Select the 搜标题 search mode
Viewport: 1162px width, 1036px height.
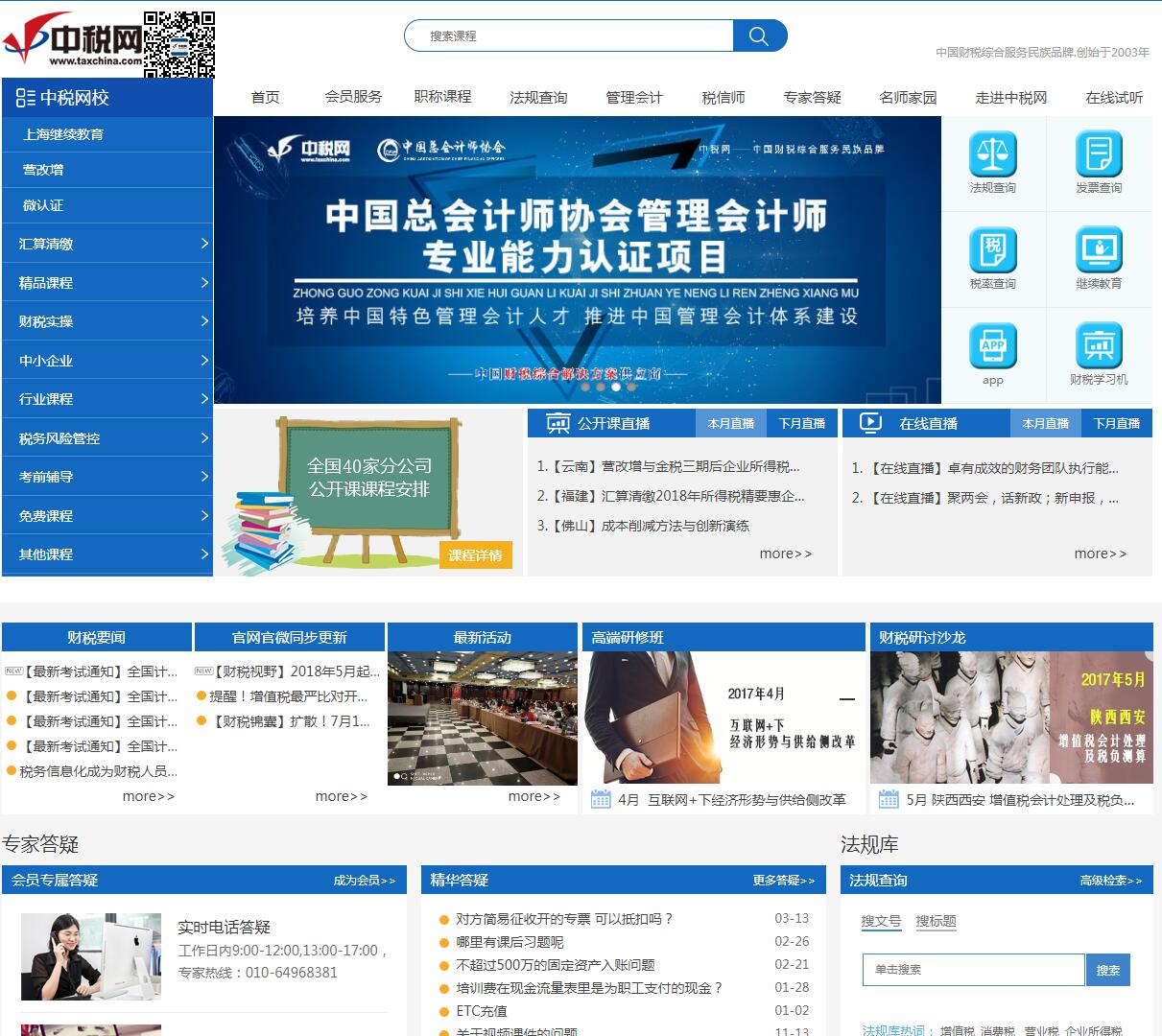[x=936, y=921]
